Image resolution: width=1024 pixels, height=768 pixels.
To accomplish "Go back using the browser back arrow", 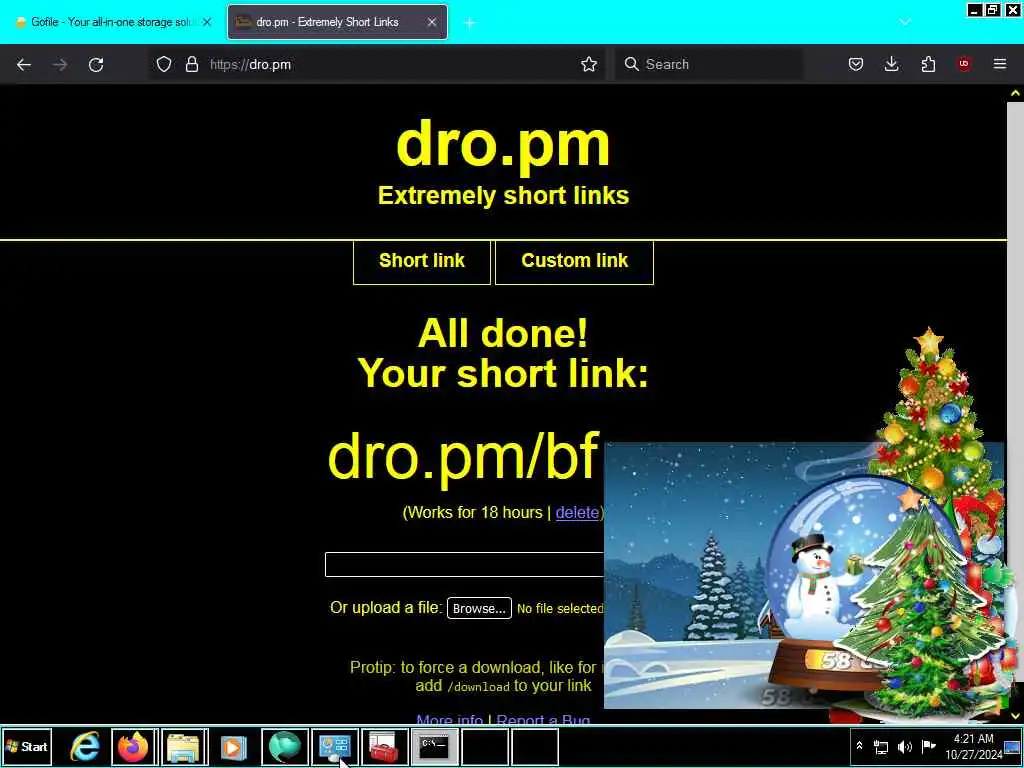I will click(24, 64).
